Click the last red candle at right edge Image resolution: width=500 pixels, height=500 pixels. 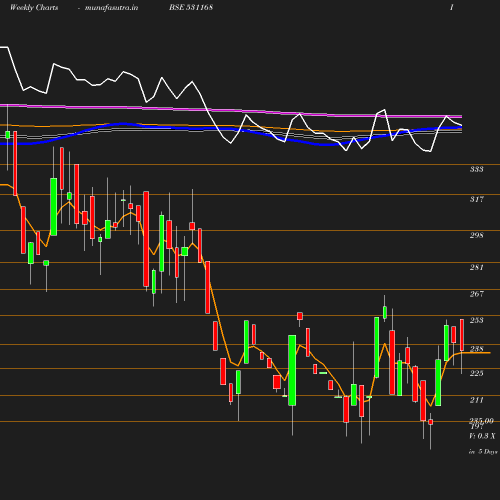(x=462, y=335)
